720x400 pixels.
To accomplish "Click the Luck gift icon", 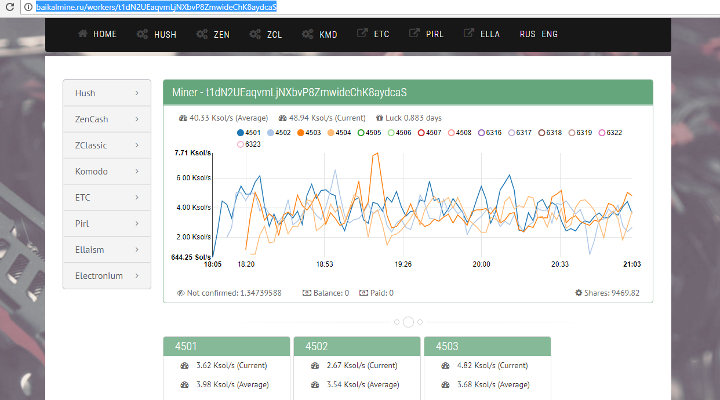I will [379, 118].
